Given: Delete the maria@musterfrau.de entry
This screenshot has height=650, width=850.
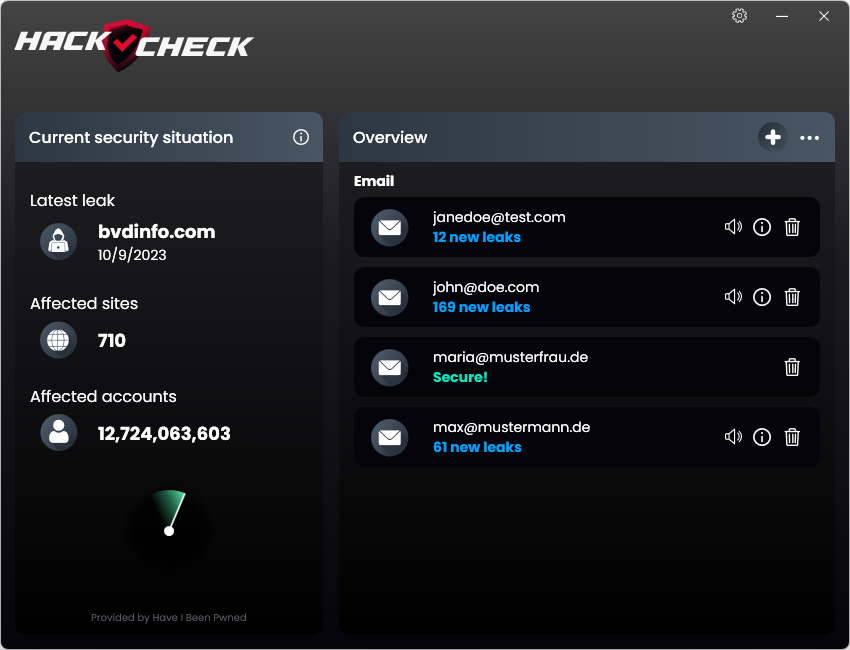Looking at the screenshot, I should click(792, 367).
